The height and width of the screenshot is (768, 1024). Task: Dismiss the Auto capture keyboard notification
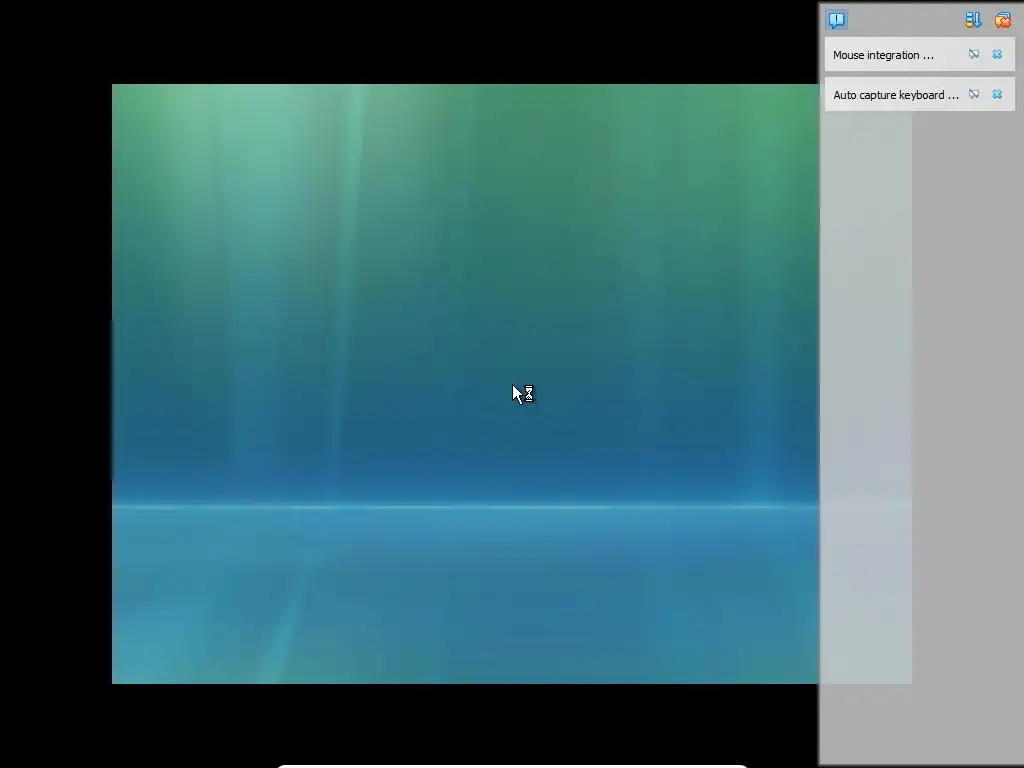(x=997, y=94)
